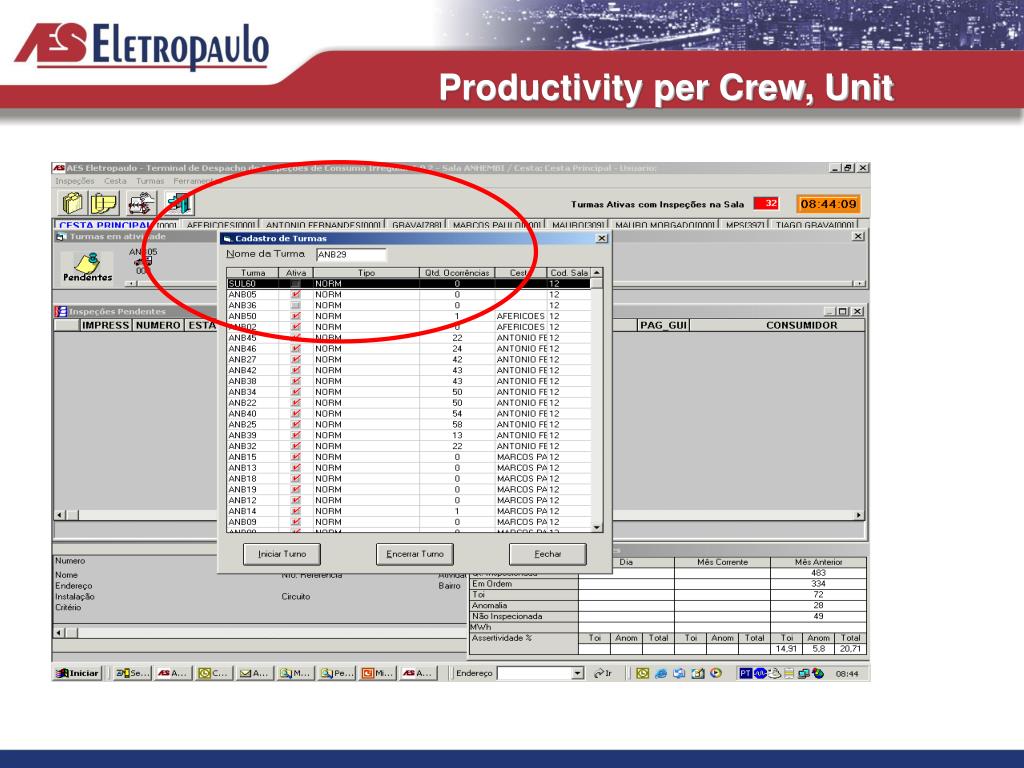Click the media player quick launch icon
The height and width of the screenshot is (768, 1024).
716,673
